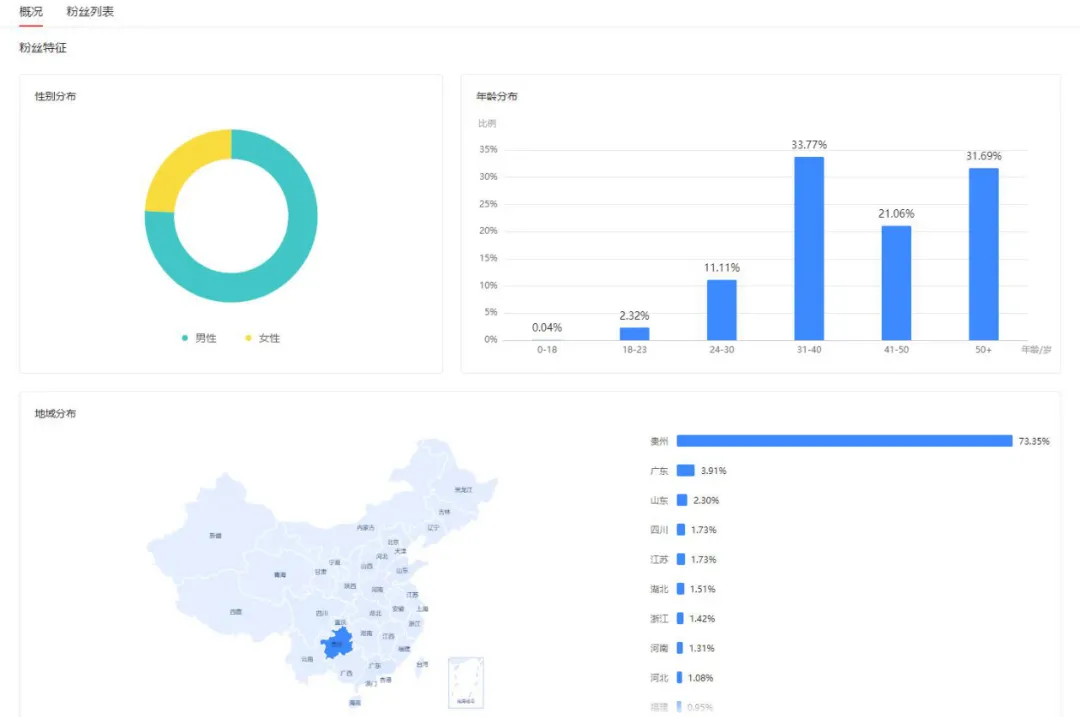
Task: Click 内蒙古 on the China map
Action: coord(366,528)
